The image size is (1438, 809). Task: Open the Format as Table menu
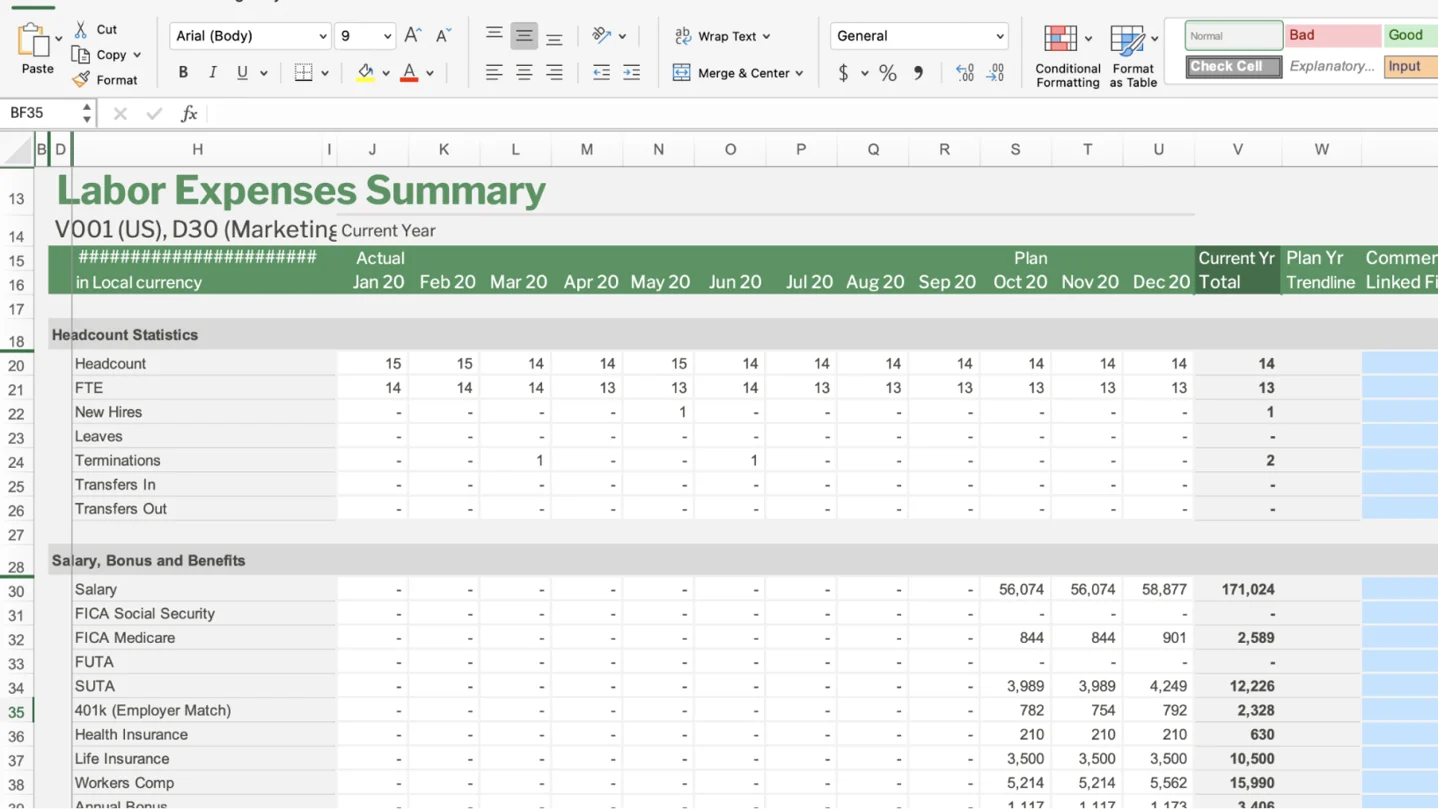point(1132,56)
